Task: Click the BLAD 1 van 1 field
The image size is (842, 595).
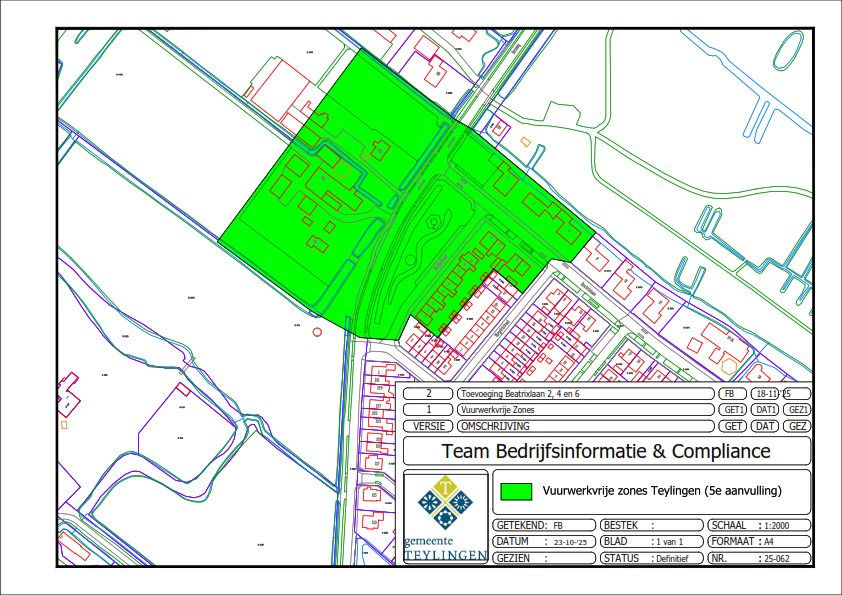Action: click(x=650, y=541)
